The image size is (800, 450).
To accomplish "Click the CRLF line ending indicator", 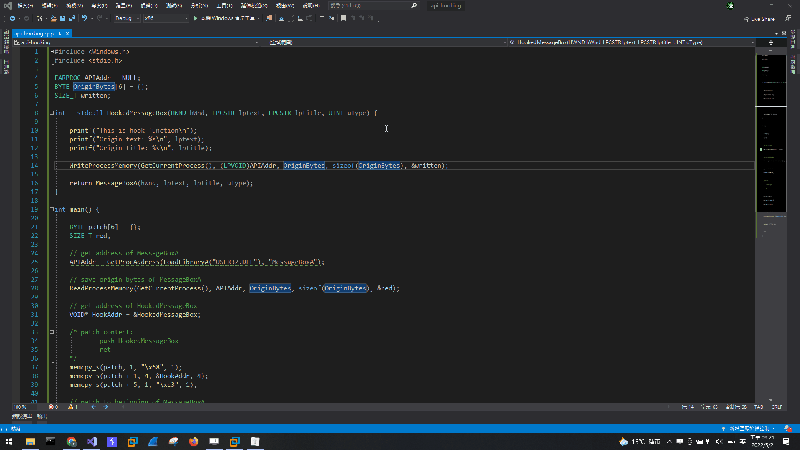I will coord(777,407).
